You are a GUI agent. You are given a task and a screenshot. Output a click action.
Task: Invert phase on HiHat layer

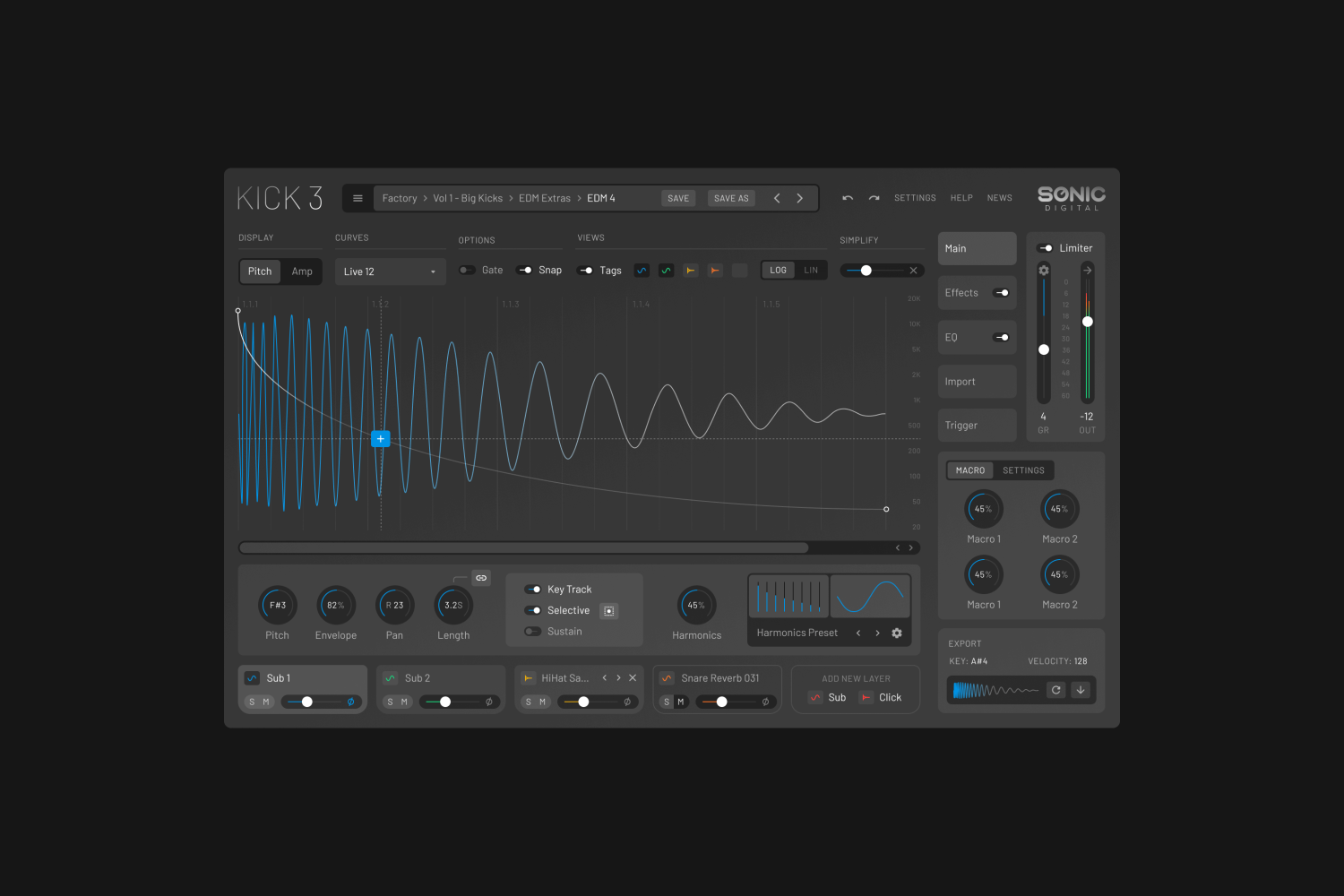(x=627, y=702)
